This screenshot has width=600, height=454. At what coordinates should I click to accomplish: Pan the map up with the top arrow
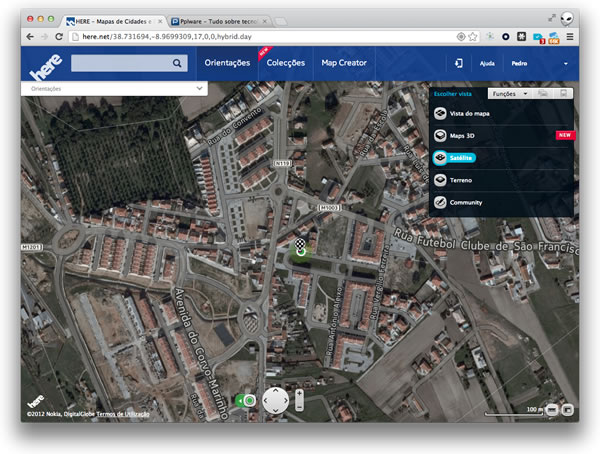[276, 391]
